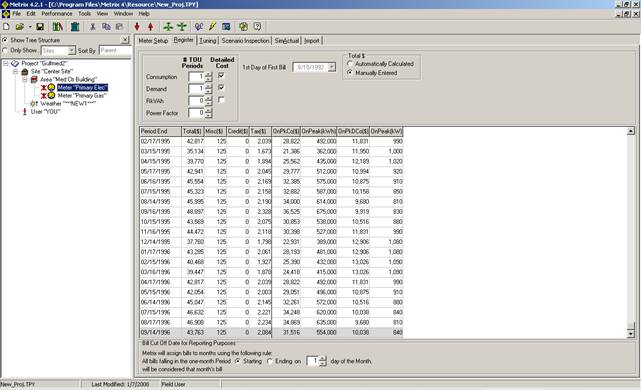Switch to the Scenario Inspection tab

pos(245,41)
